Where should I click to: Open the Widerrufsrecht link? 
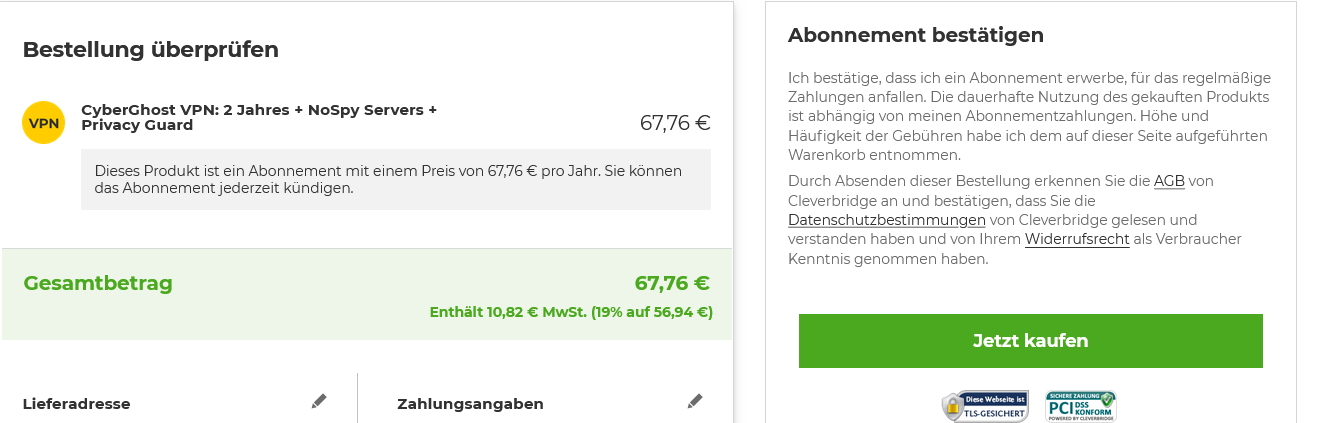[1077, 239]
